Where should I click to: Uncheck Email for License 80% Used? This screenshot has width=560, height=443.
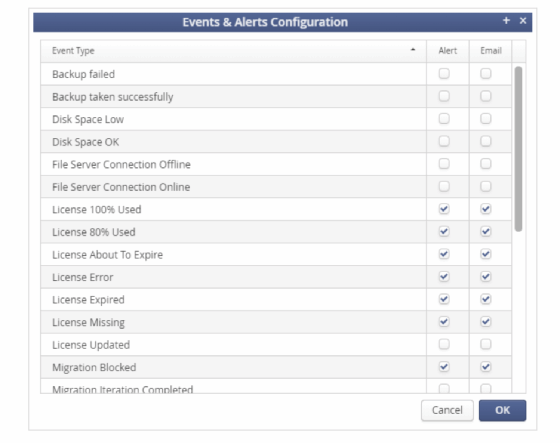click(486, 231)
